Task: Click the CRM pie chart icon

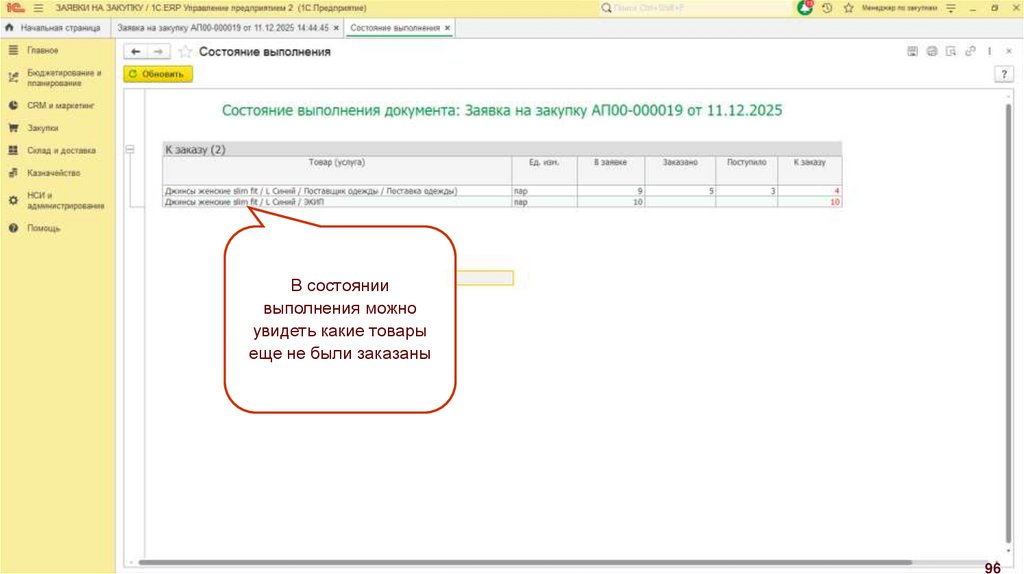Action: point(13,105)
